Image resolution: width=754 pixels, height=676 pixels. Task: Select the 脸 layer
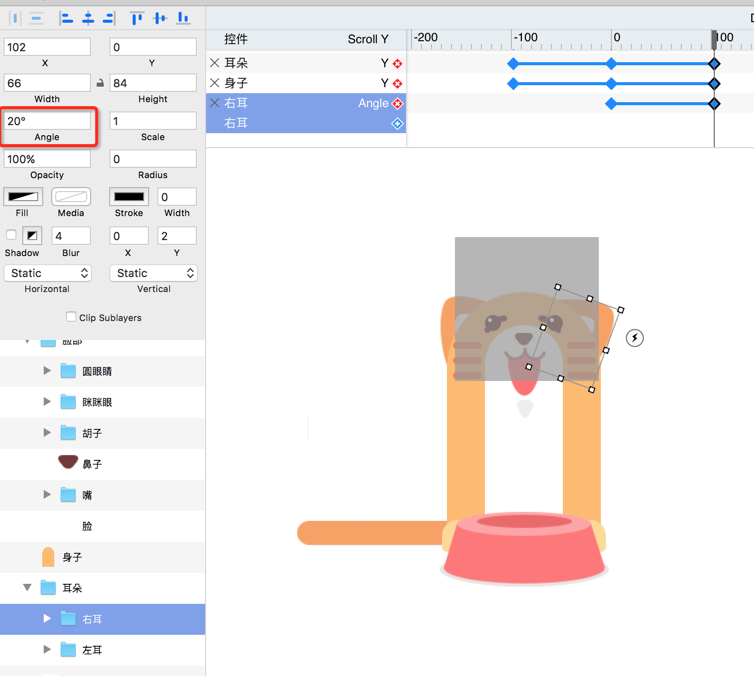click(x=102, y=526)
